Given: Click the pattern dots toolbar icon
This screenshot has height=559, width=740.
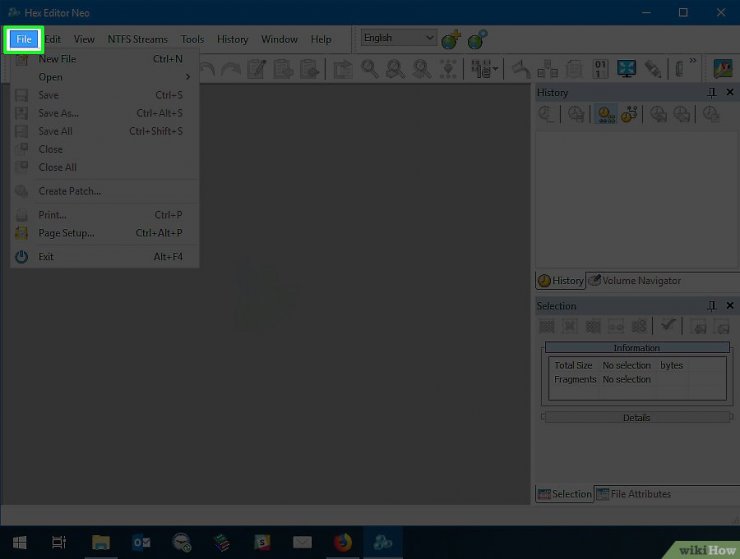Looking at the screenshot, I should point(448,69).
